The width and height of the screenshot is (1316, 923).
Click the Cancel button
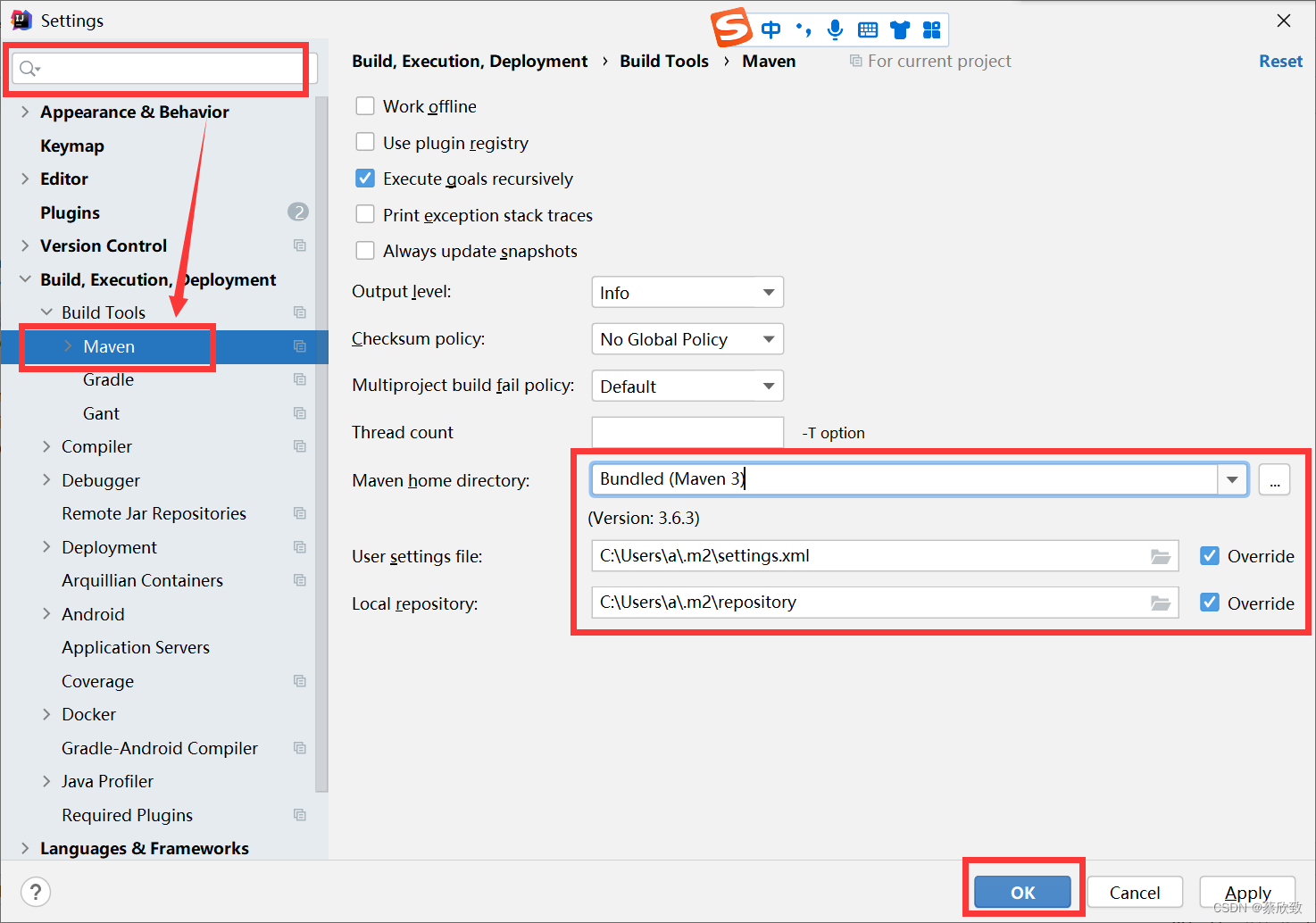[1135, 893]
